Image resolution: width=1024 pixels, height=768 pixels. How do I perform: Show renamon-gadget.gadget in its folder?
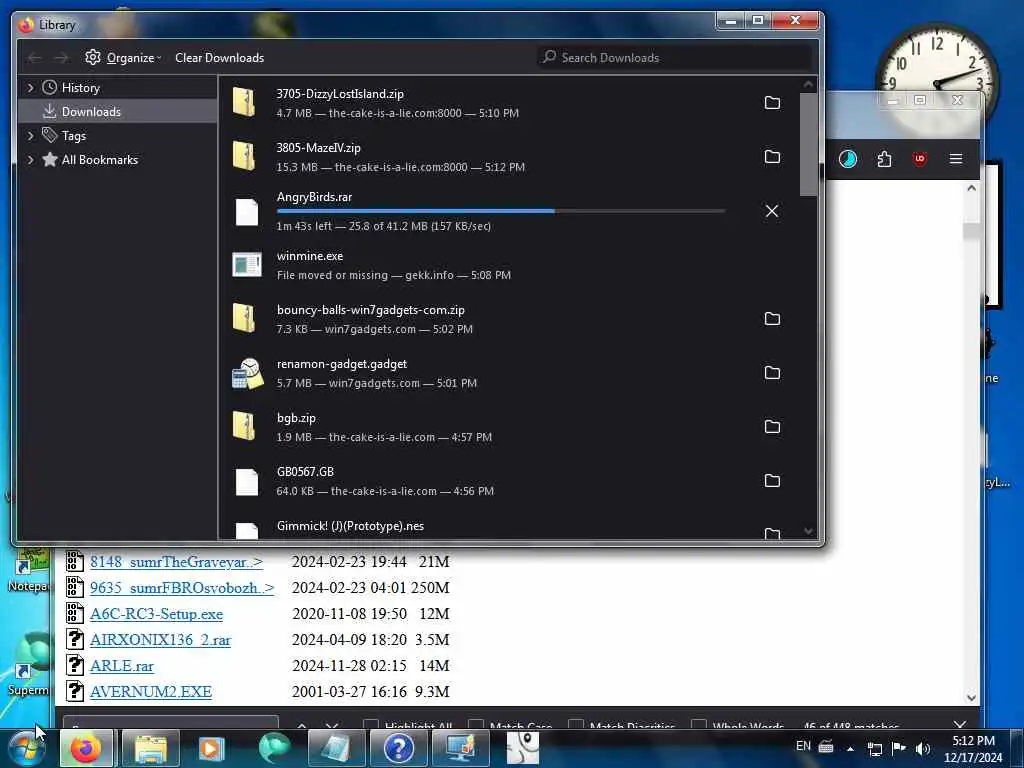[772, 373]
